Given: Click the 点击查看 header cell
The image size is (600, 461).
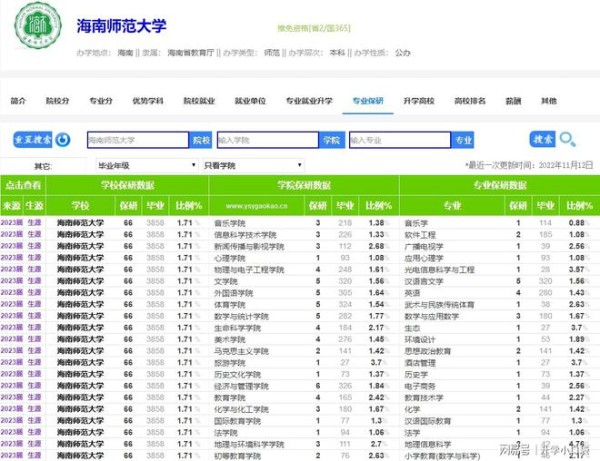Looking at the screenshot, I should tap(23, 185).
